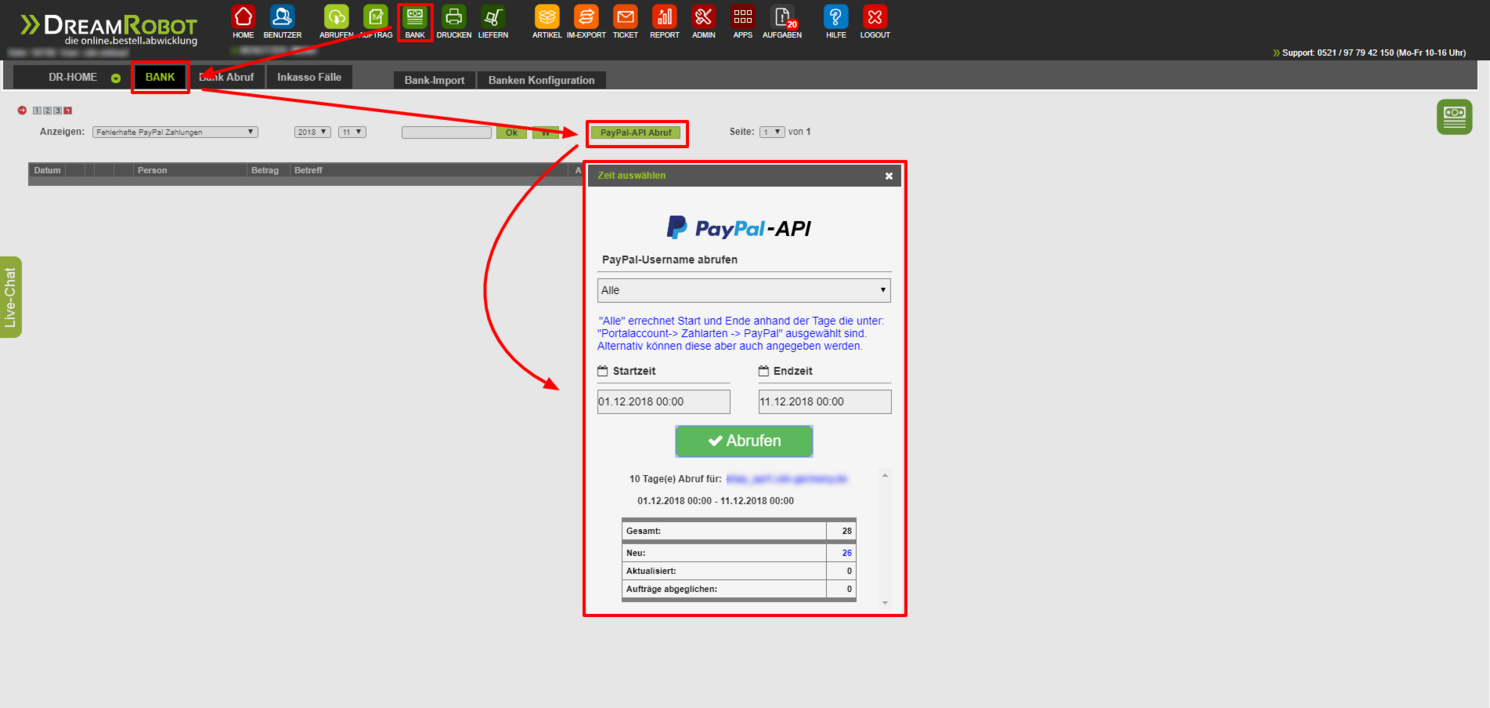Click the PayPal-API Abruf button
1490x708 pixels.
[x=636, y=132]
